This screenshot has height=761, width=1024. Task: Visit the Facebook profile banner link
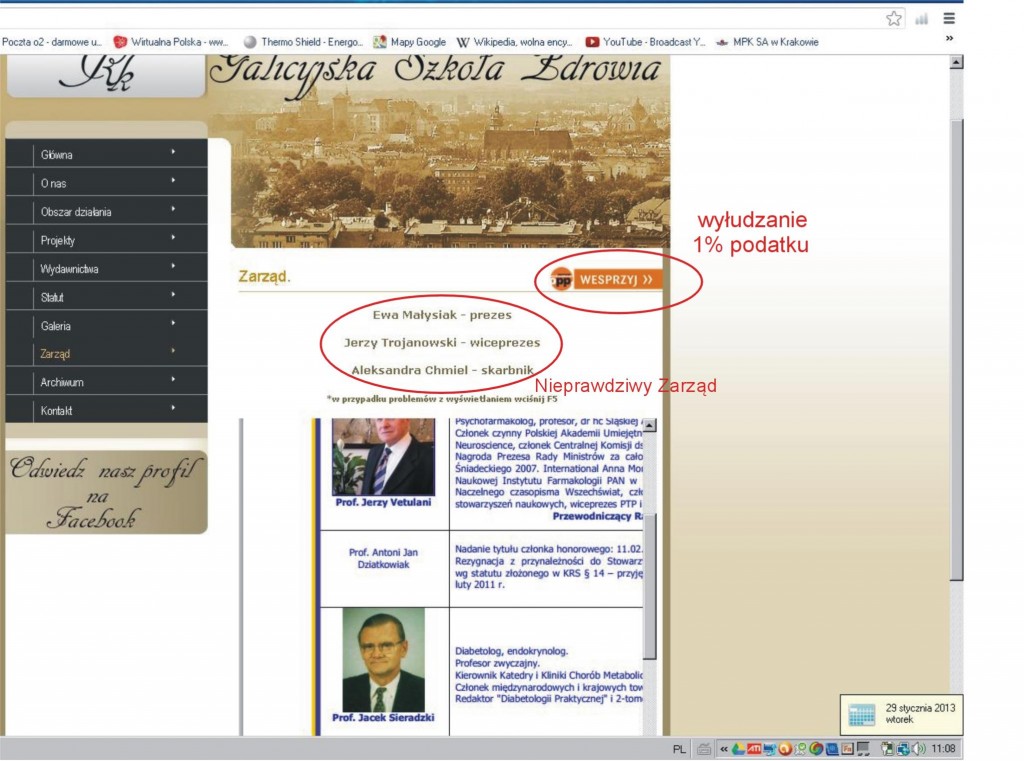(106, 492)
